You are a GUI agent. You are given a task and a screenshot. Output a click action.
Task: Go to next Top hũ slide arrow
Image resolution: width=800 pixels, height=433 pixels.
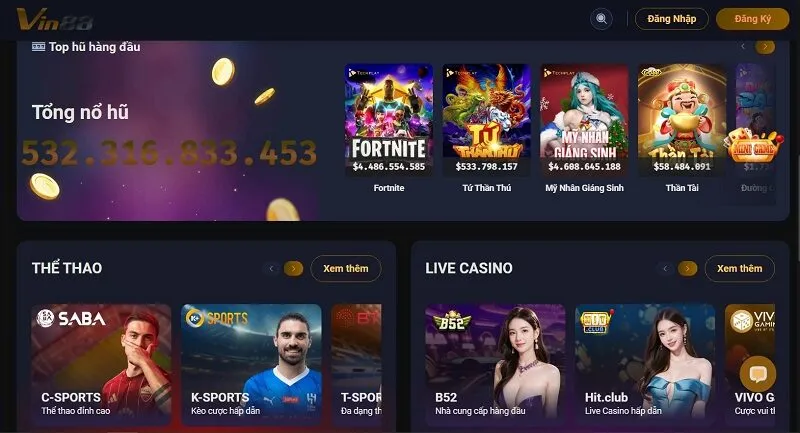point(765,46)
